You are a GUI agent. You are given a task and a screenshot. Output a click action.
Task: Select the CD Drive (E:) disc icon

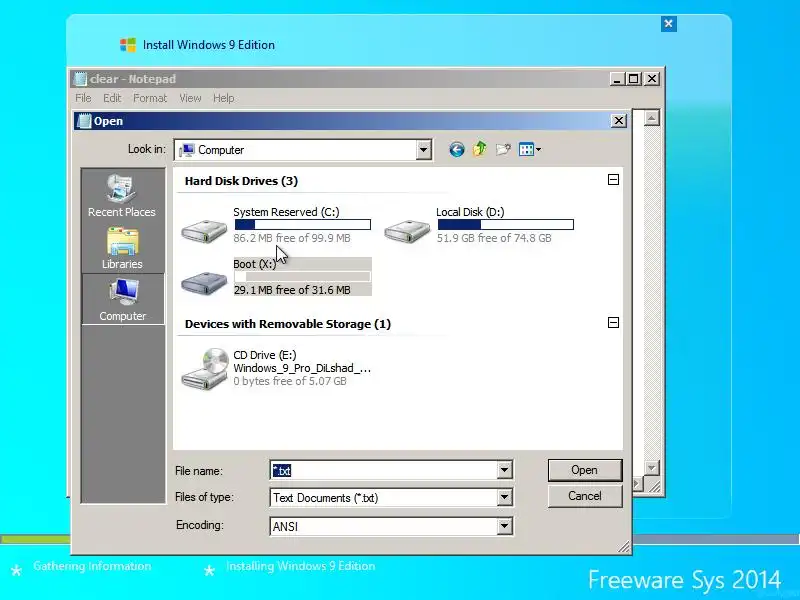[x=205, y=369]
